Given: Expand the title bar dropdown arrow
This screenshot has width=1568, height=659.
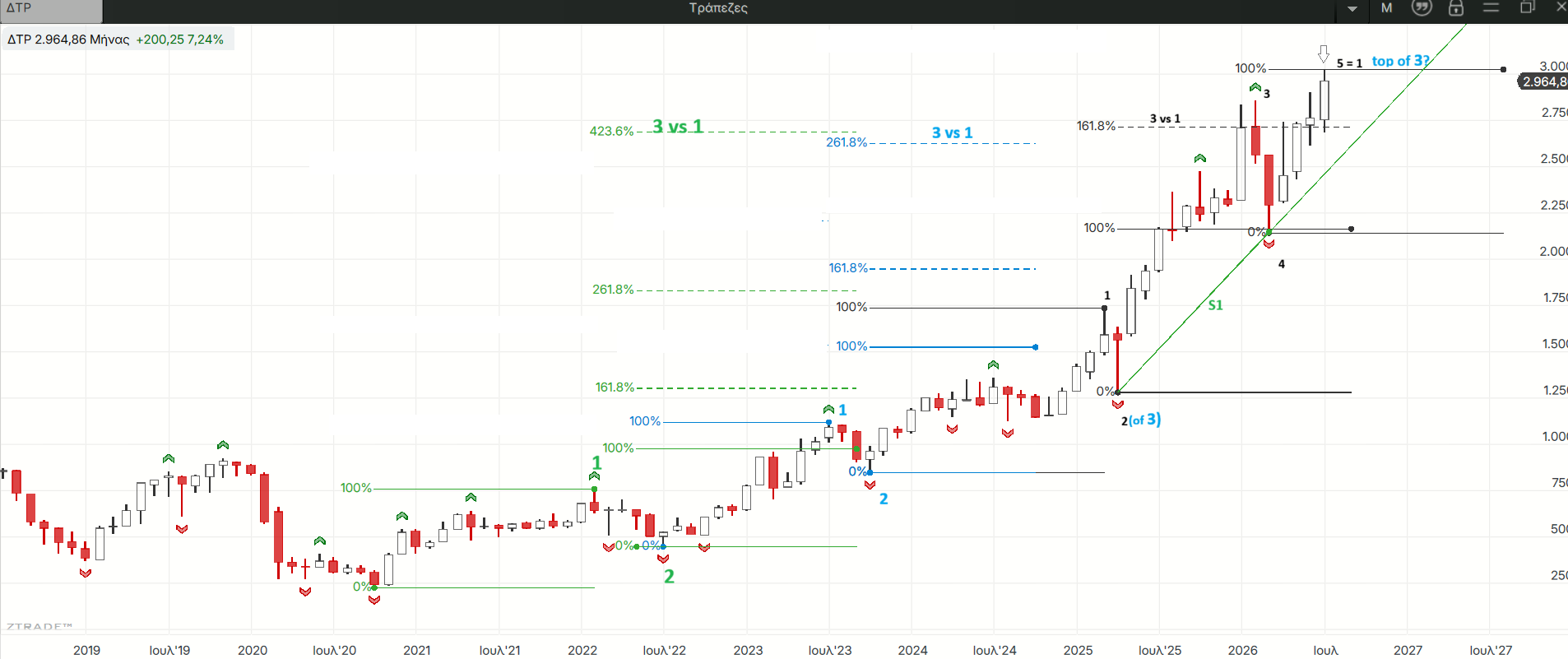Looking at the screenshot, I should 1352,9.
